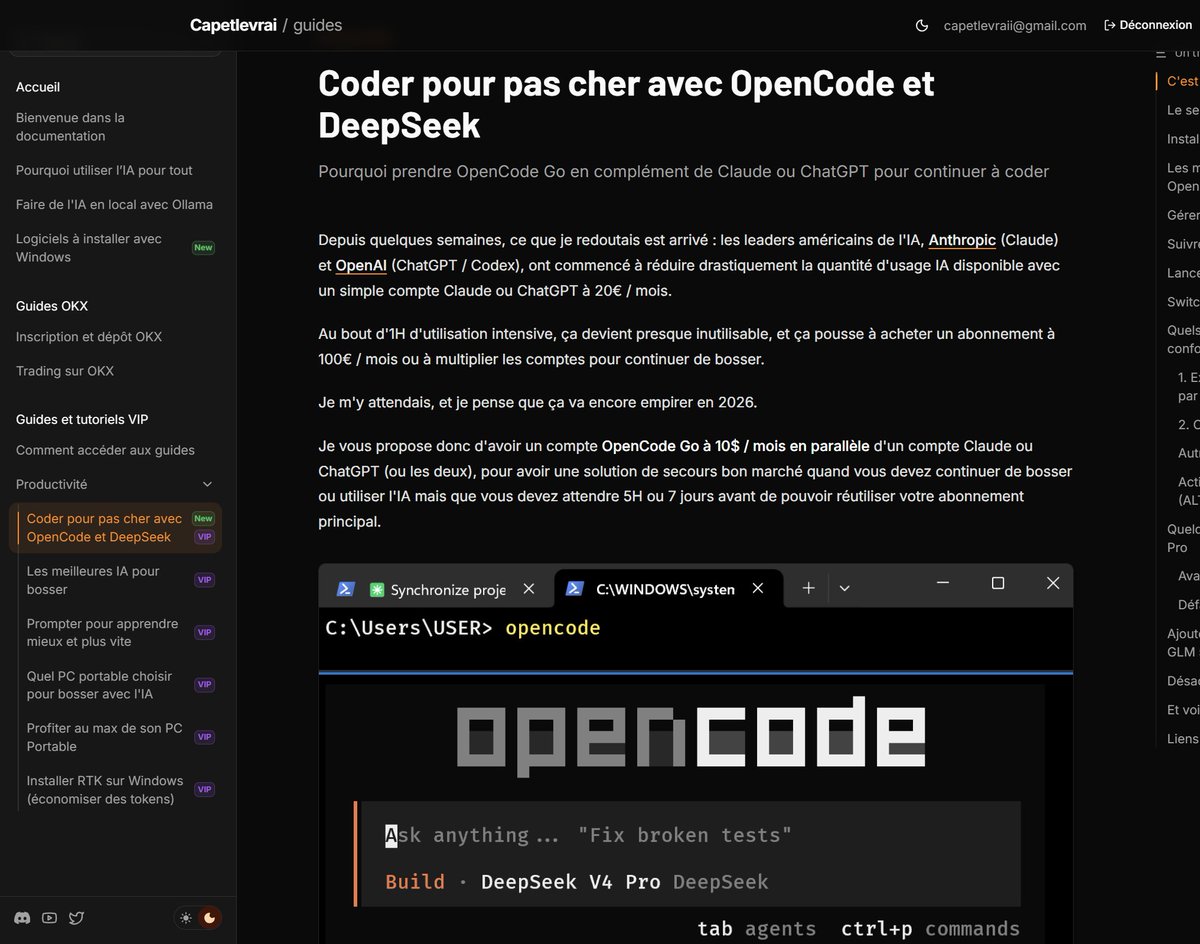The height and width of the screenshot is (944, 1200).
Task: Click PowerShell icon on C:\WINDOWS tab
Action: coord(574,589)
